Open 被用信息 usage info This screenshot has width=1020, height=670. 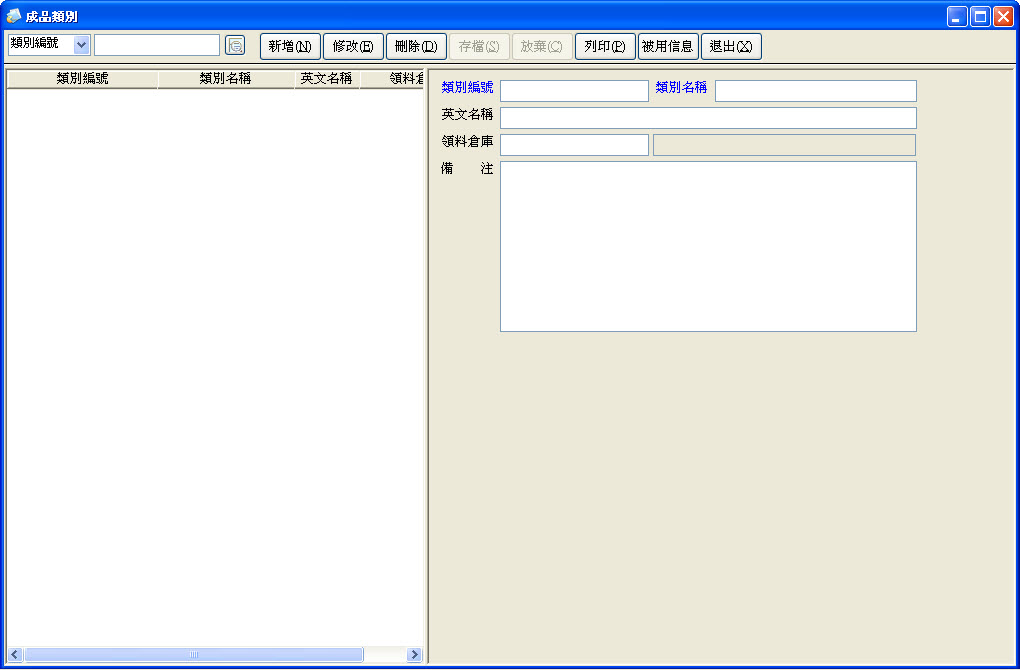point(668,46)
